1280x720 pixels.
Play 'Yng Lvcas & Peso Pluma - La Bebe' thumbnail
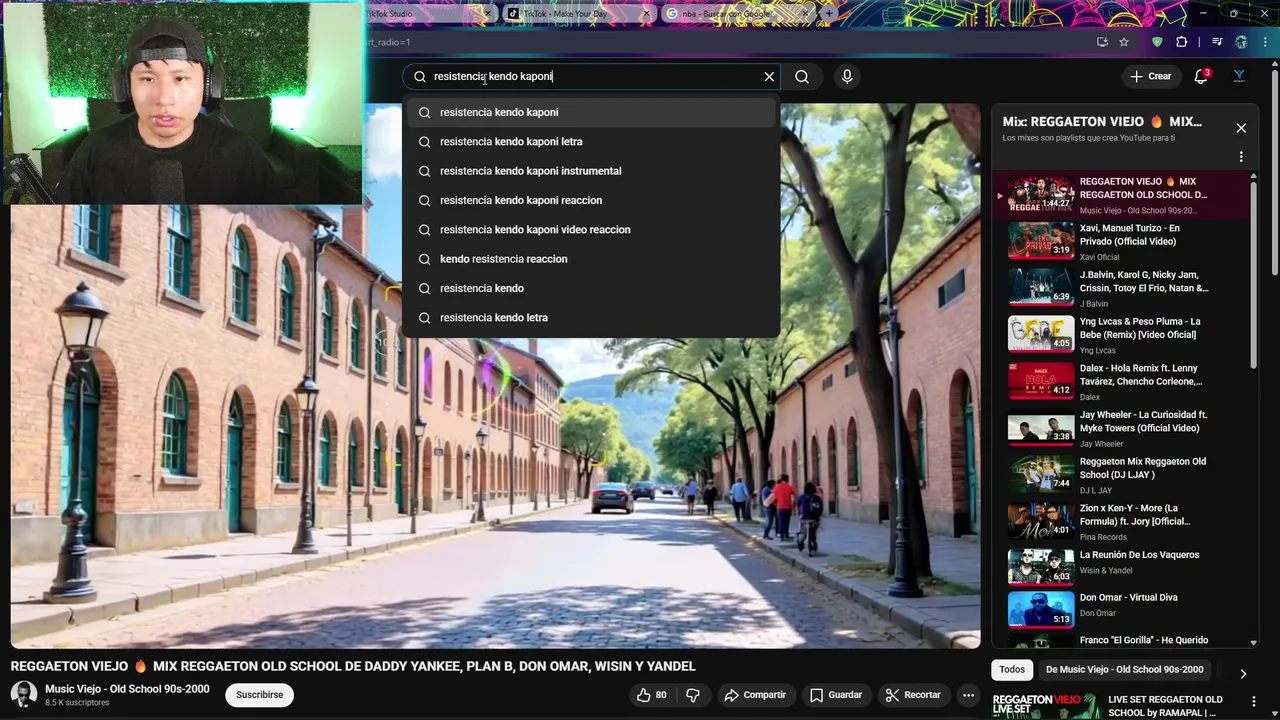pos(1041,333)
